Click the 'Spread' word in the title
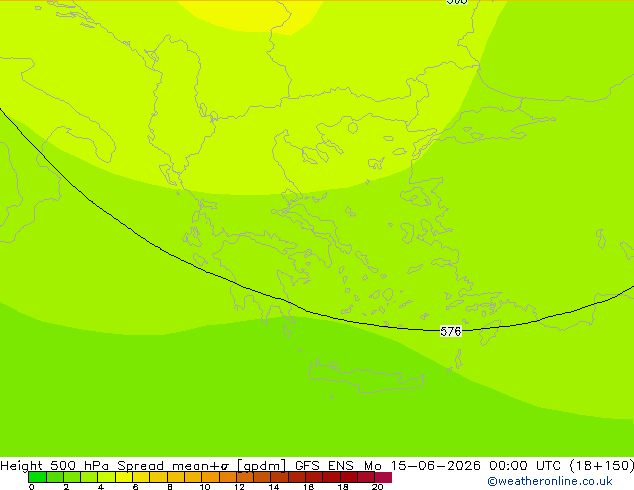 [140, 466]
